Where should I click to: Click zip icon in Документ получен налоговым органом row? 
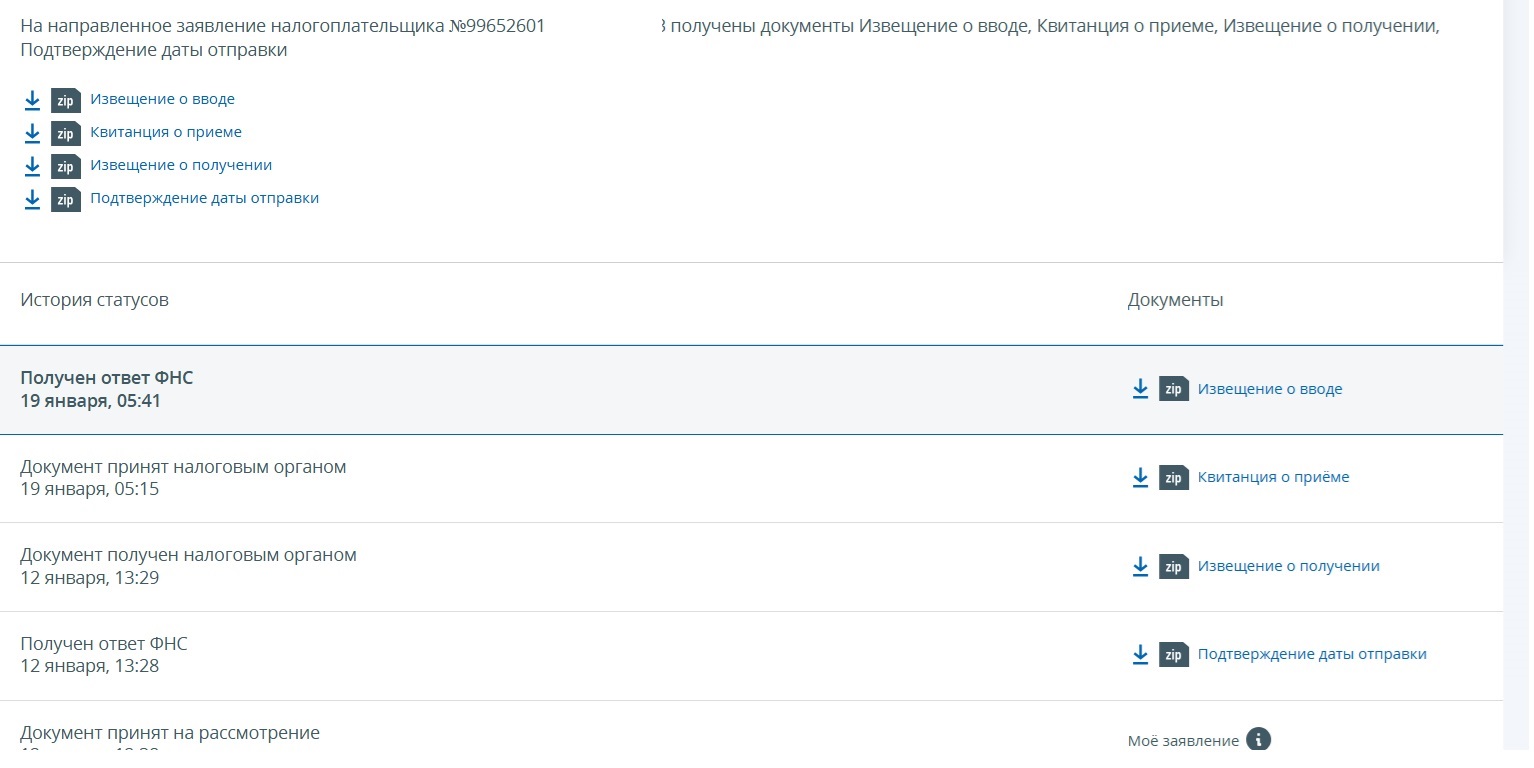(x=1173, y=567)
